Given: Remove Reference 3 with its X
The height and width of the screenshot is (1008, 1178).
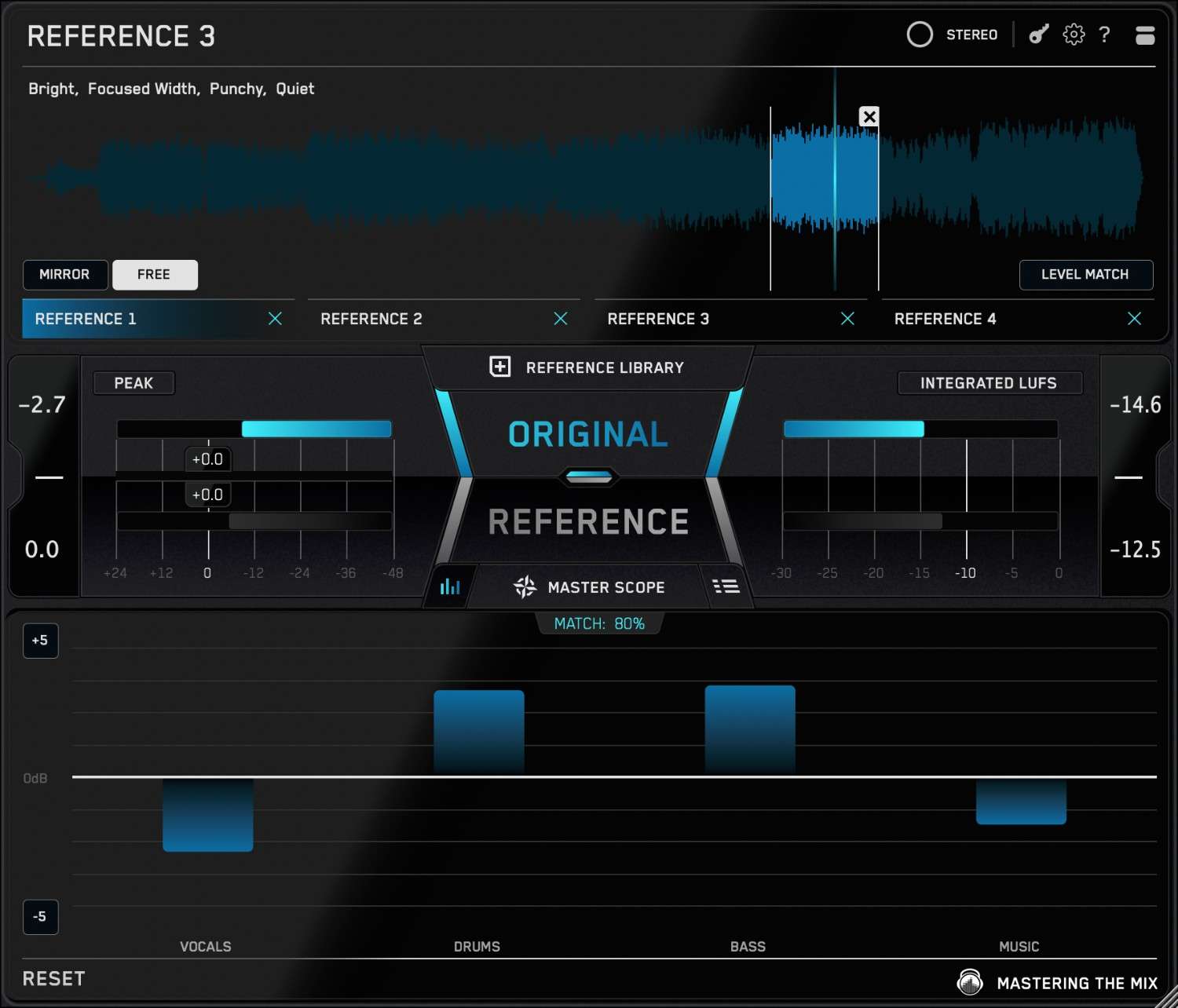Looking at the screenshot, I should [848, 319].
